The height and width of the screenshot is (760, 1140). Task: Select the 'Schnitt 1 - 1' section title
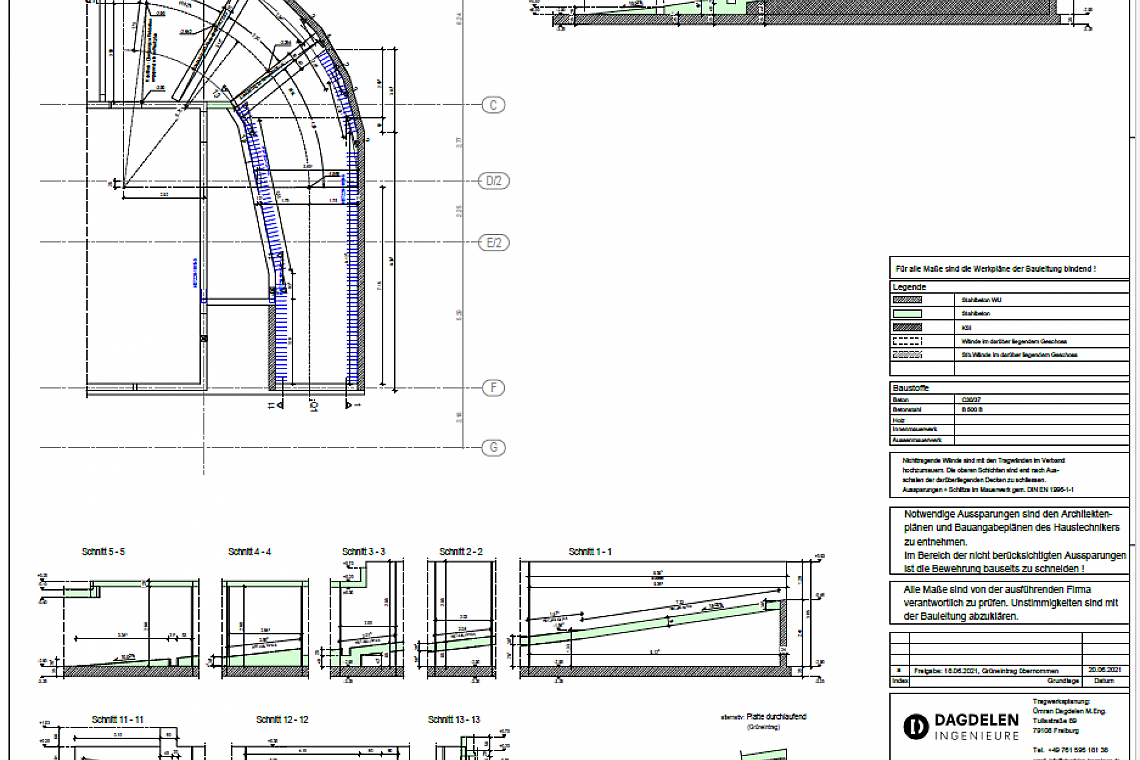[x=590, y=552]
